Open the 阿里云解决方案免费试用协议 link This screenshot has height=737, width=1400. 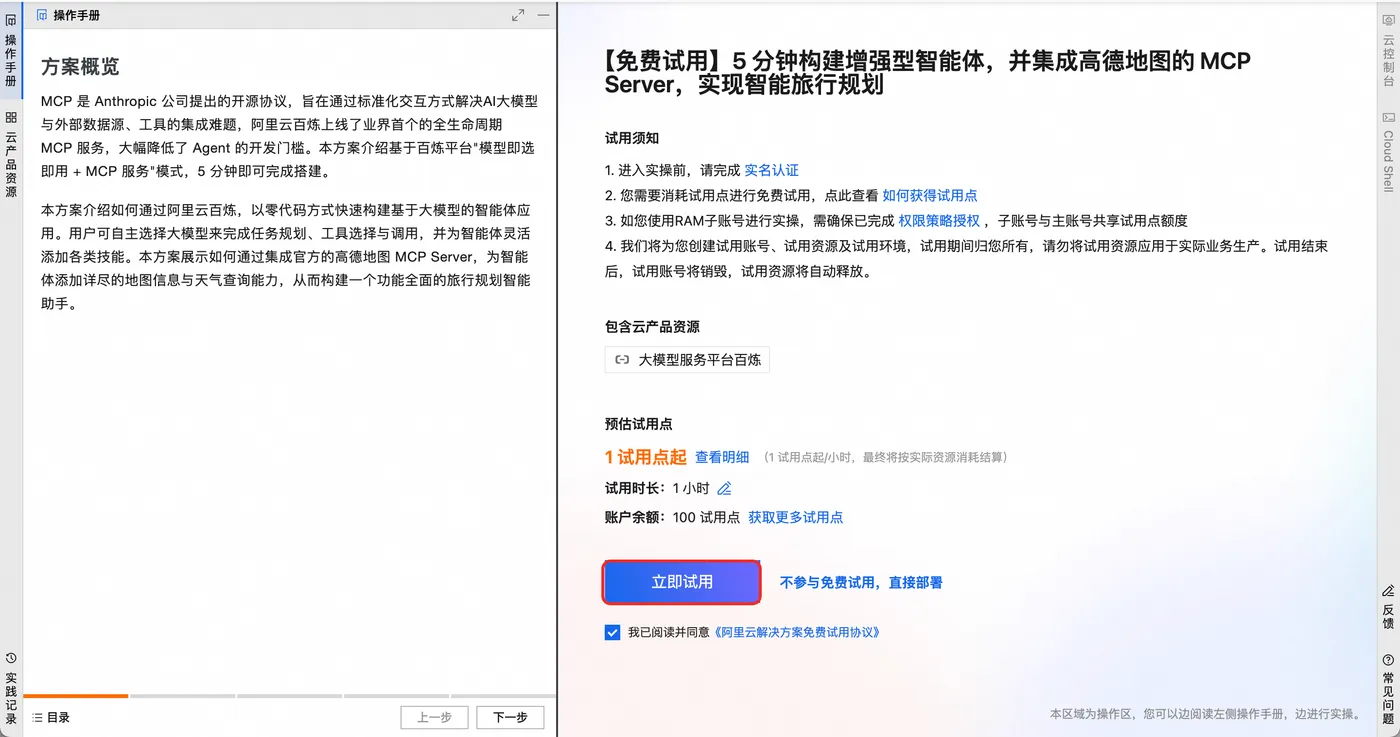click(798, 632)
